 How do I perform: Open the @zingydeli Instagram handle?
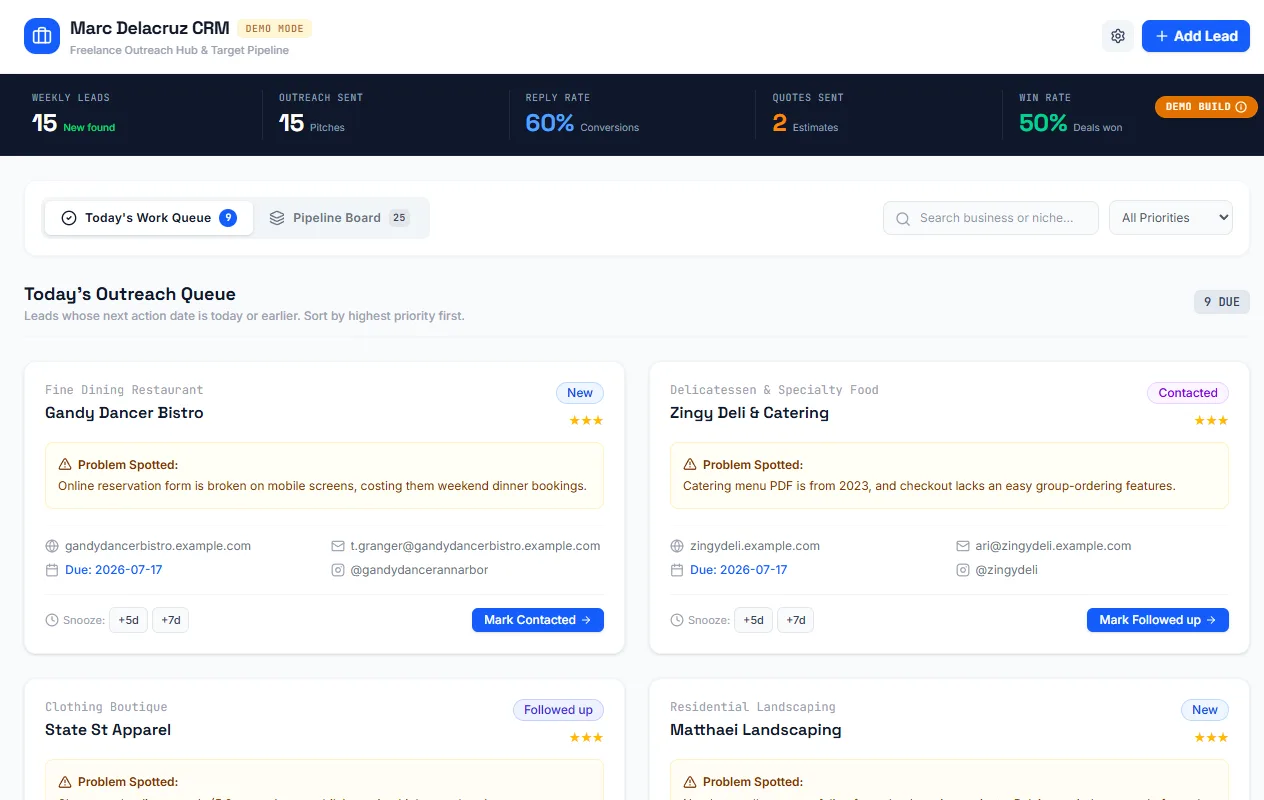click(x=1006, y=570)
